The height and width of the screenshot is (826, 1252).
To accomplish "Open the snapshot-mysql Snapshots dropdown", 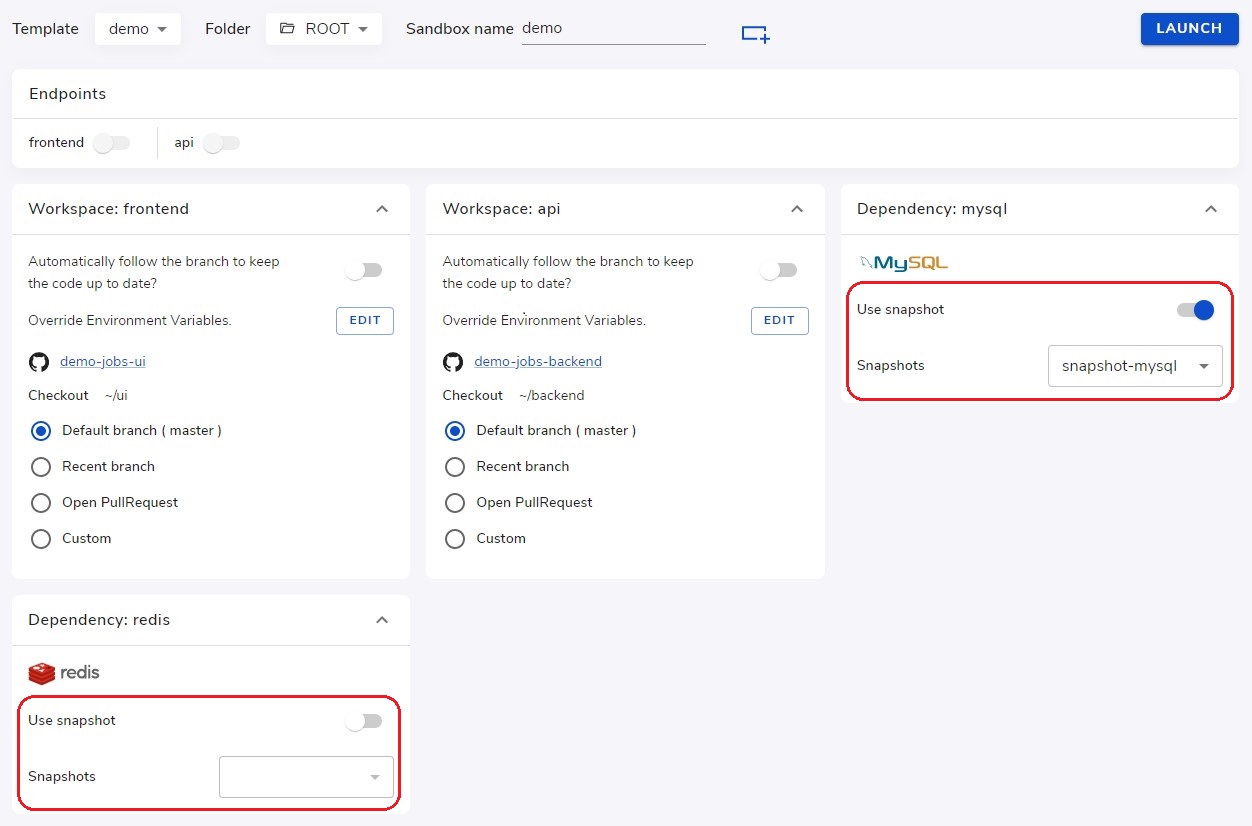I will [1135, 366].
